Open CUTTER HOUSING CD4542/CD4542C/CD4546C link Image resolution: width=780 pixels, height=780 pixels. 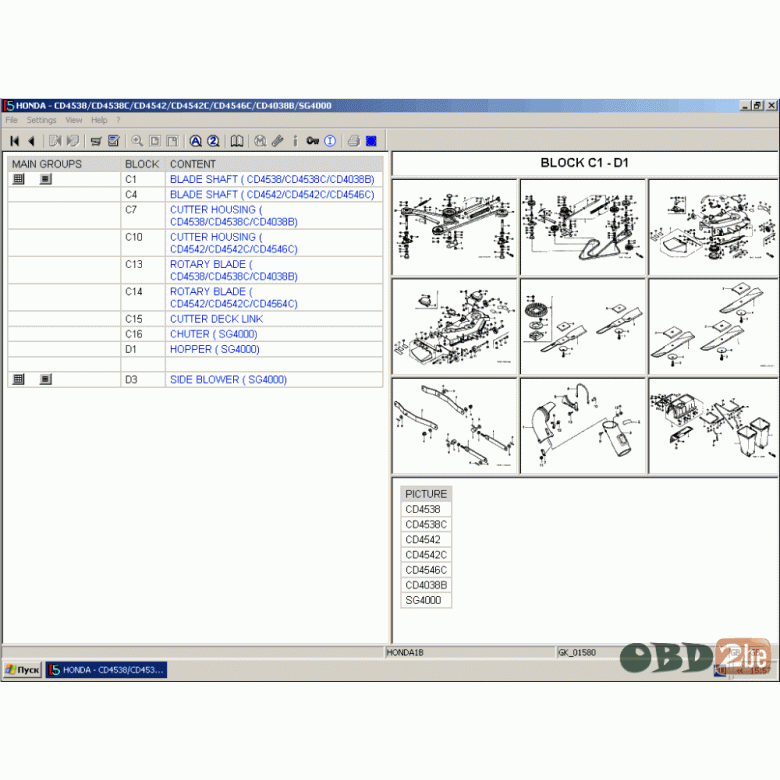point(234,243)
